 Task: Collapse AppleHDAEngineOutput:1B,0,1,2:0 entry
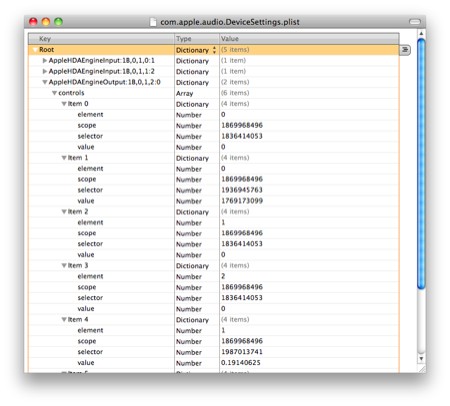45,82
